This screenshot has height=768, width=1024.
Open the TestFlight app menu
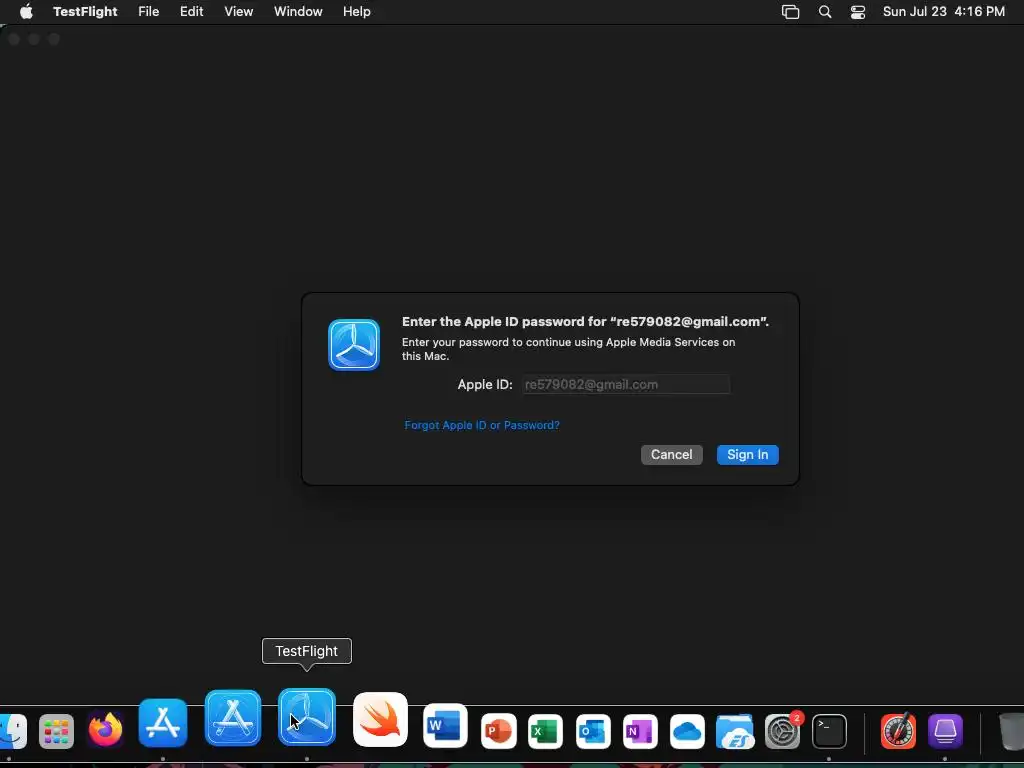point(85,11)
